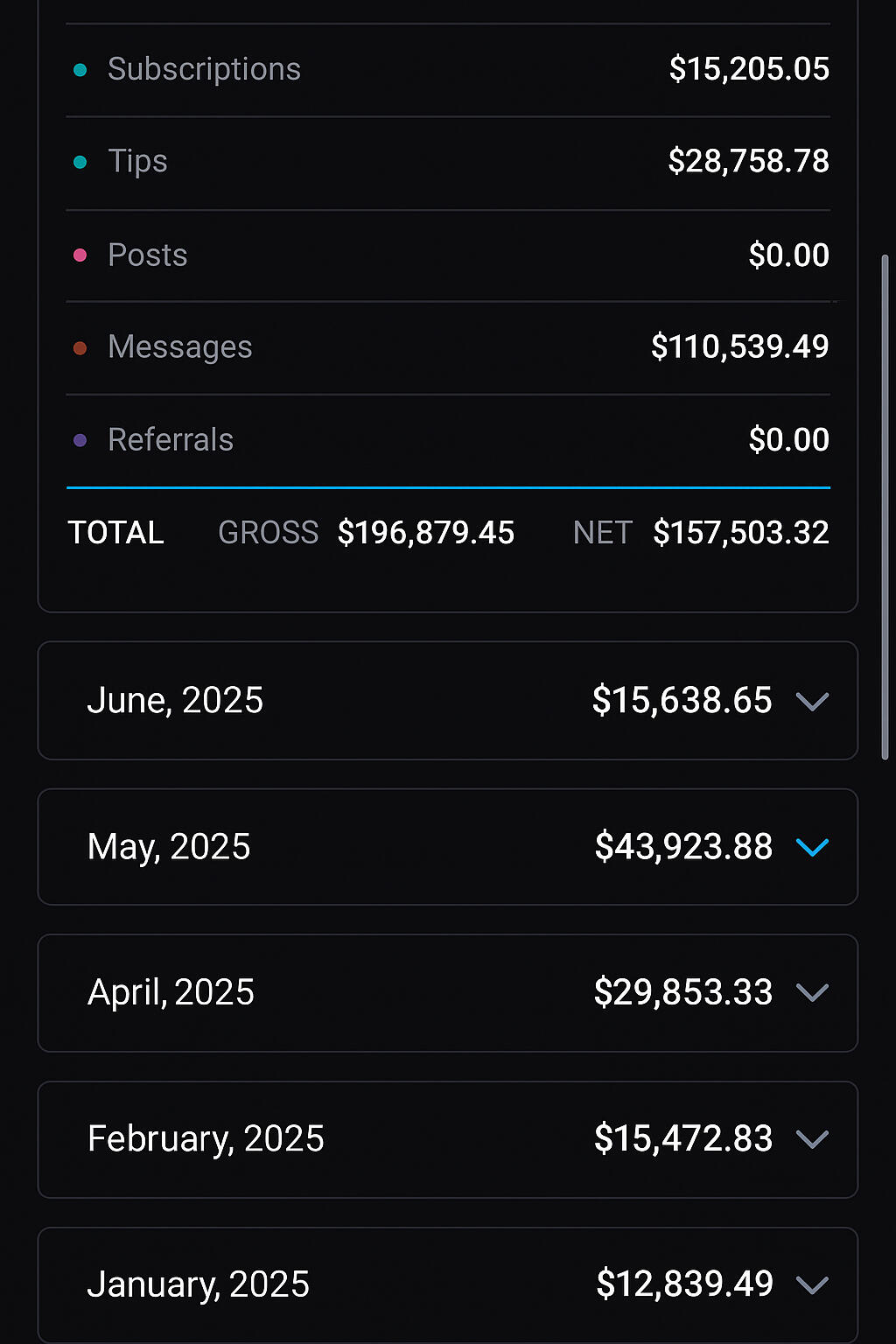The width and height of the screenshot is (896, 1344).
Task: Click the vertical scrollbar thumb
Action: tap(885, 507)
